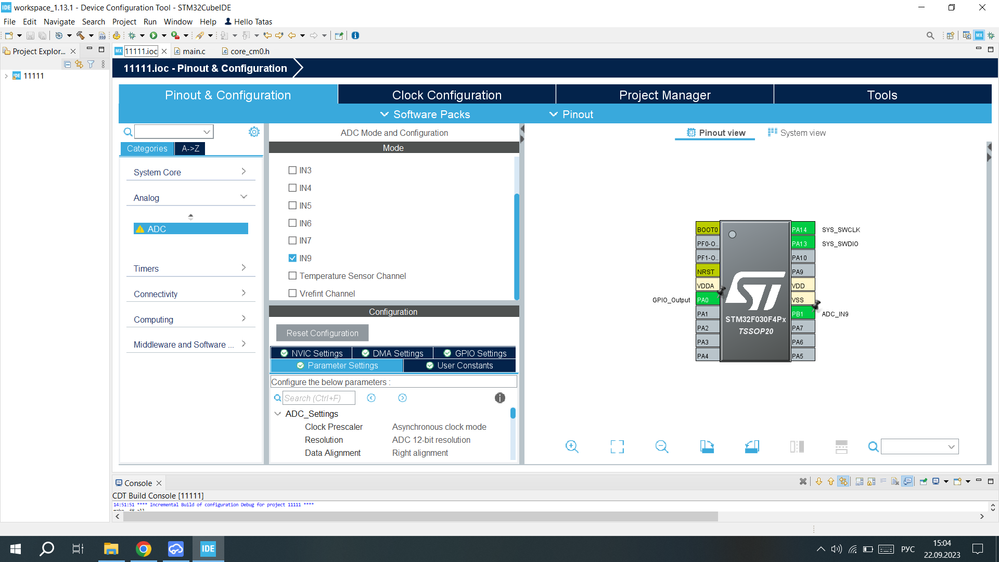Click the Project Explorer filter icon
Viewport: 999px width, 562px height.
(x=91, y=64)
